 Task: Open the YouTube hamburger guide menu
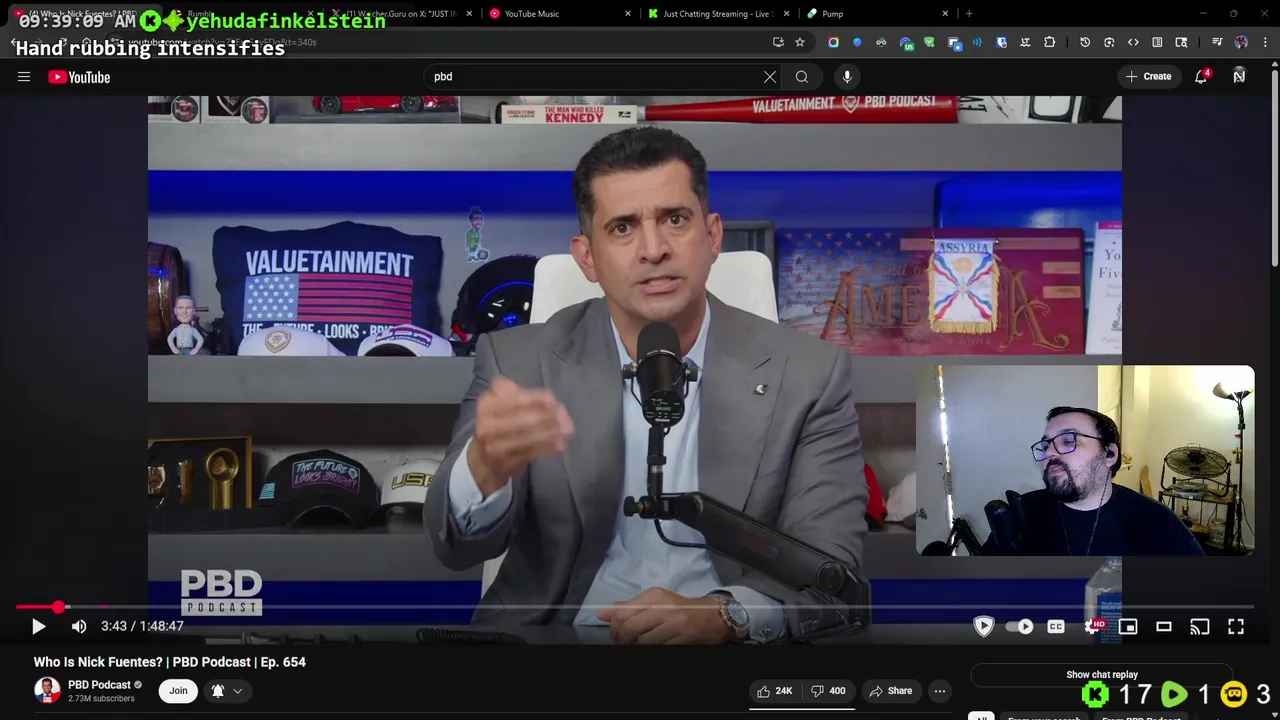(24, 77)
